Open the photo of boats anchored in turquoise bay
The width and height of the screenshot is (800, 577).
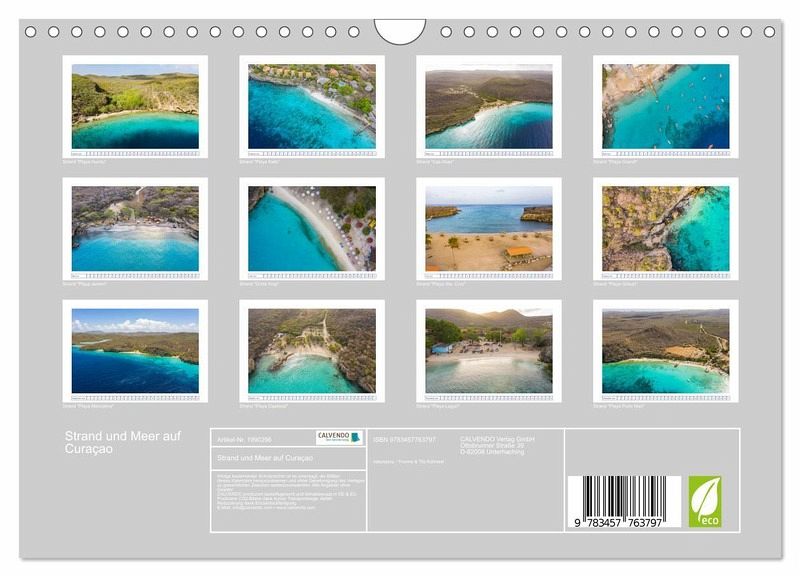(665, 106)
